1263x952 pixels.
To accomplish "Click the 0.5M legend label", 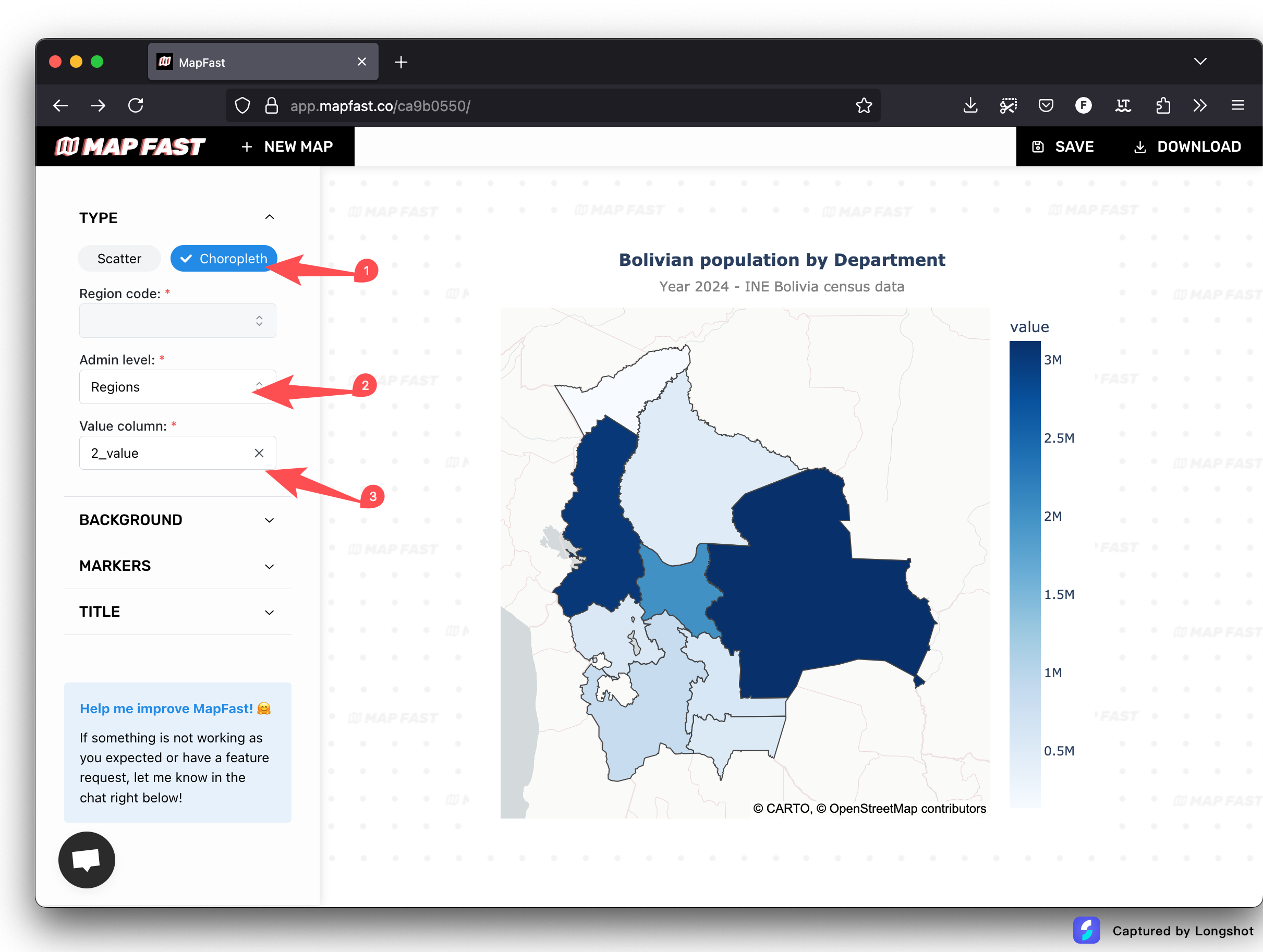I will pyautogui.click(x=1059, y=751).
